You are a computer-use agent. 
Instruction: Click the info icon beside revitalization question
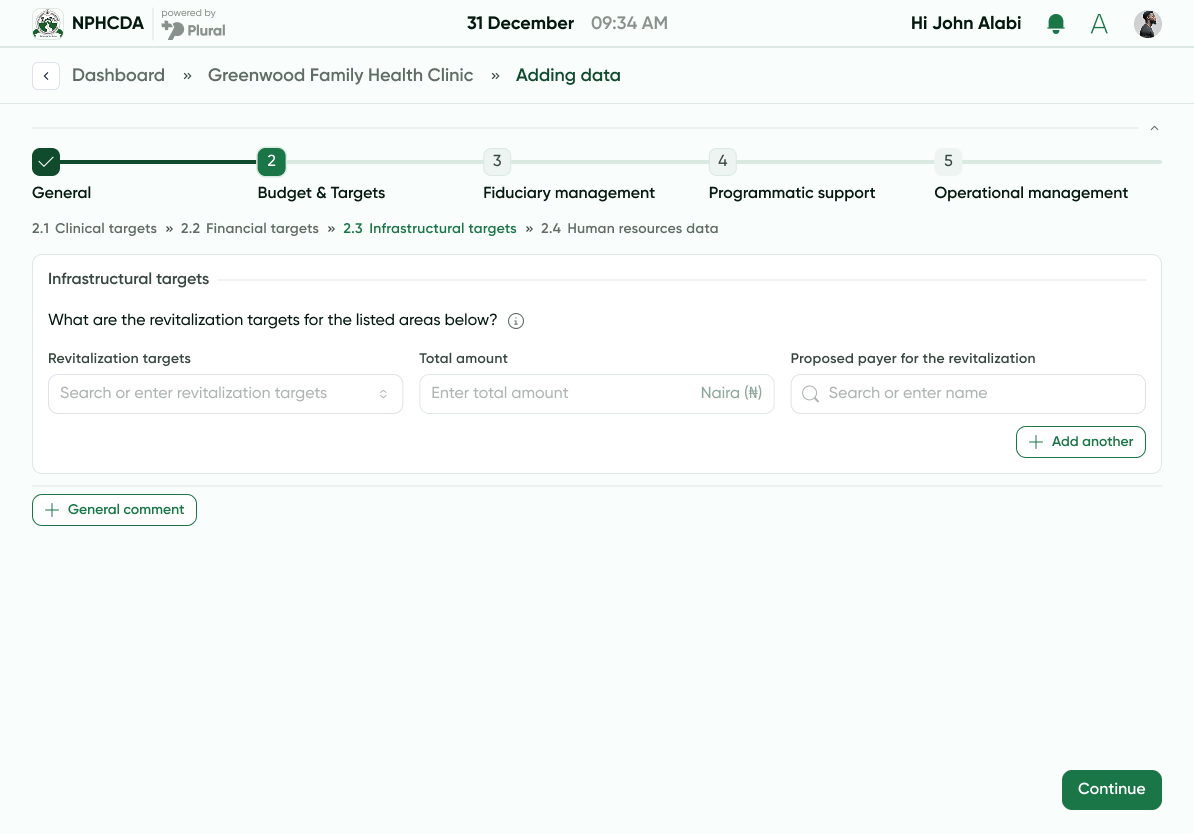pyautogui.click(x=516, y=321)
